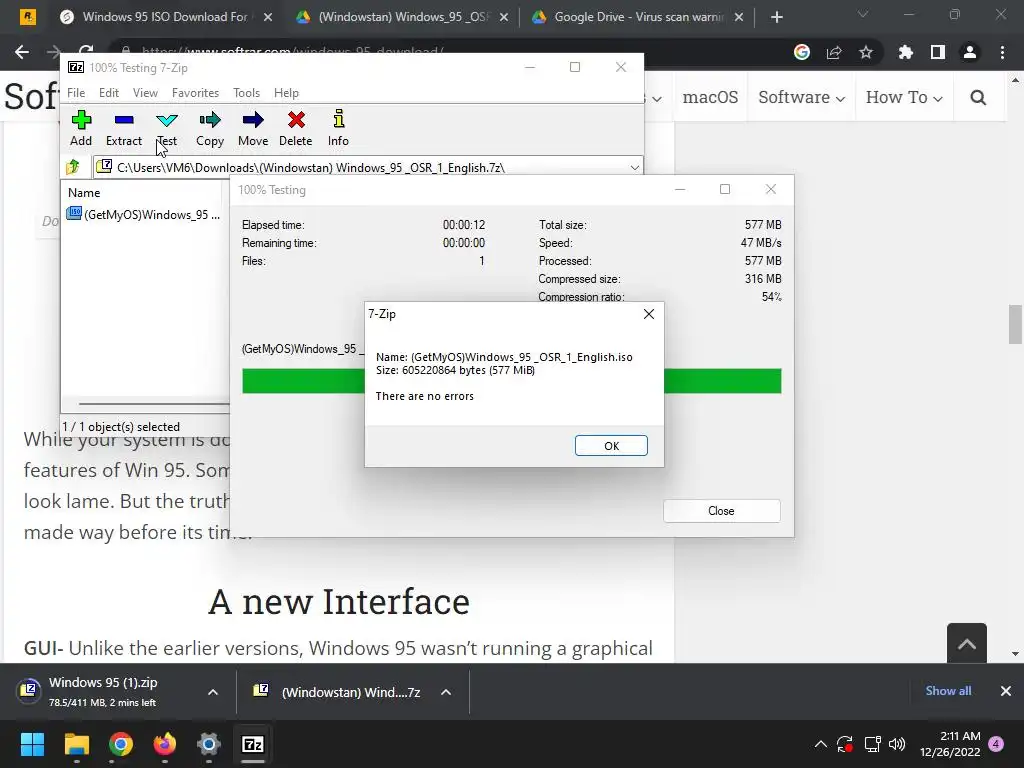Viewport: 1024px width, 768px height.
Task: Click the share page icon in Chrome
Action: (834, 52)
